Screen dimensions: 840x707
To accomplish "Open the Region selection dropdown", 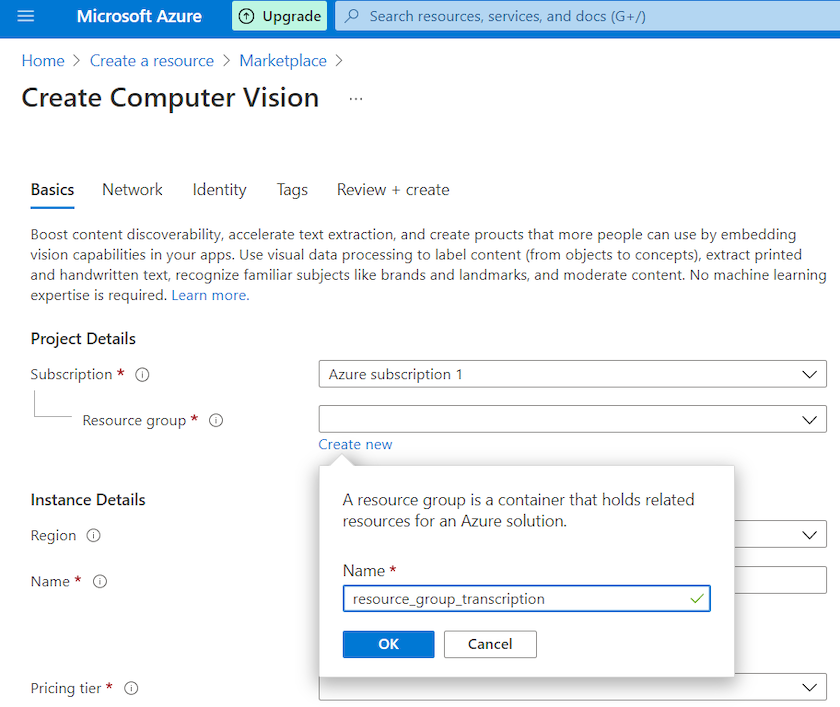I will pyautogui.click(x=812, y=534).
